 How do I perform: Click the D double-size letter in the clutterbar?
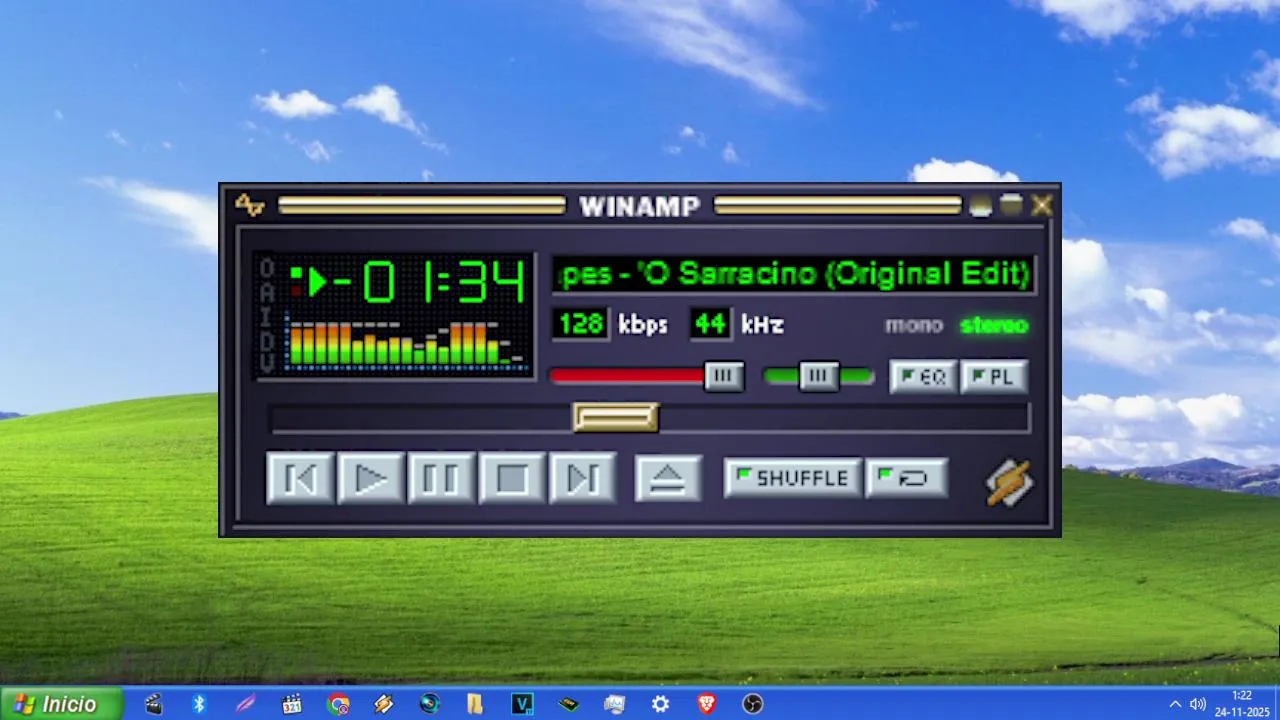[266, 340]
